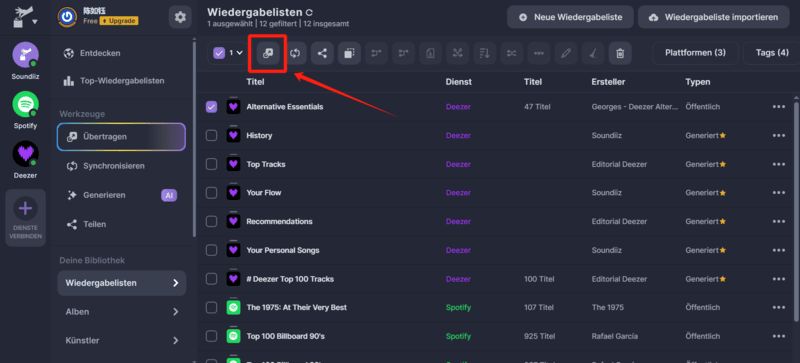This screenshot has width=800, height=363.
Task: Check the # Deezer Top 100 Tracks checkbox
Action: click(211, 279)
